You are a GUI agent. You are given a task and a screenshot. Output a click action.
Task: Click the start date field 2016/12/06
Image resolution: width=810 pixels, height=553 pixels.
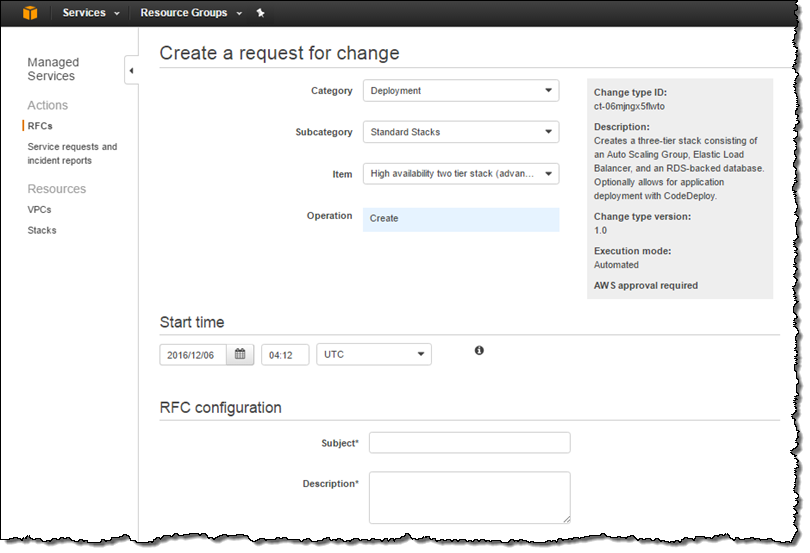[193, 354]
